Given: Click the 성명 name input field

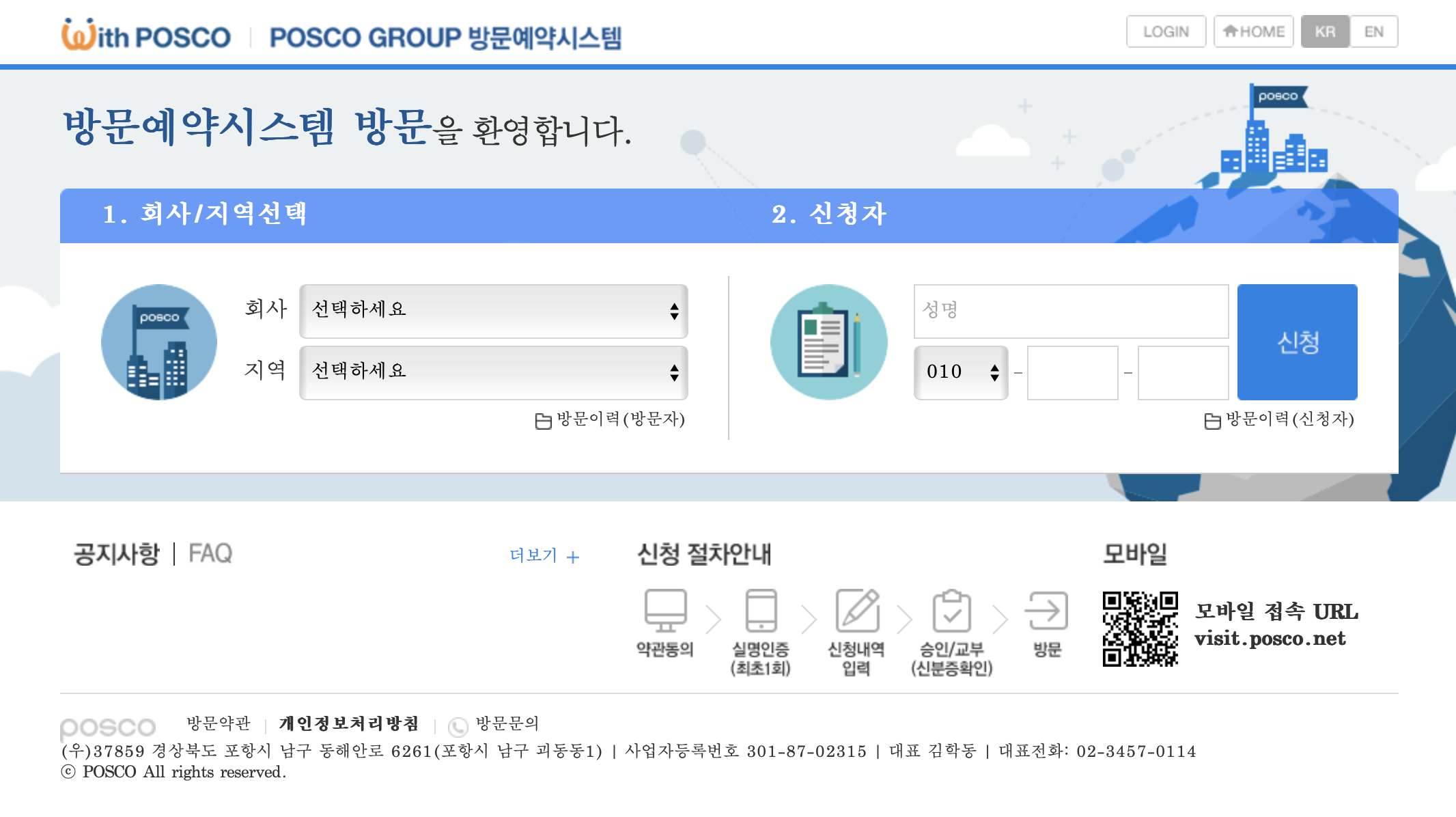Looking at the screenshot, I should [x=1072, y=311].
